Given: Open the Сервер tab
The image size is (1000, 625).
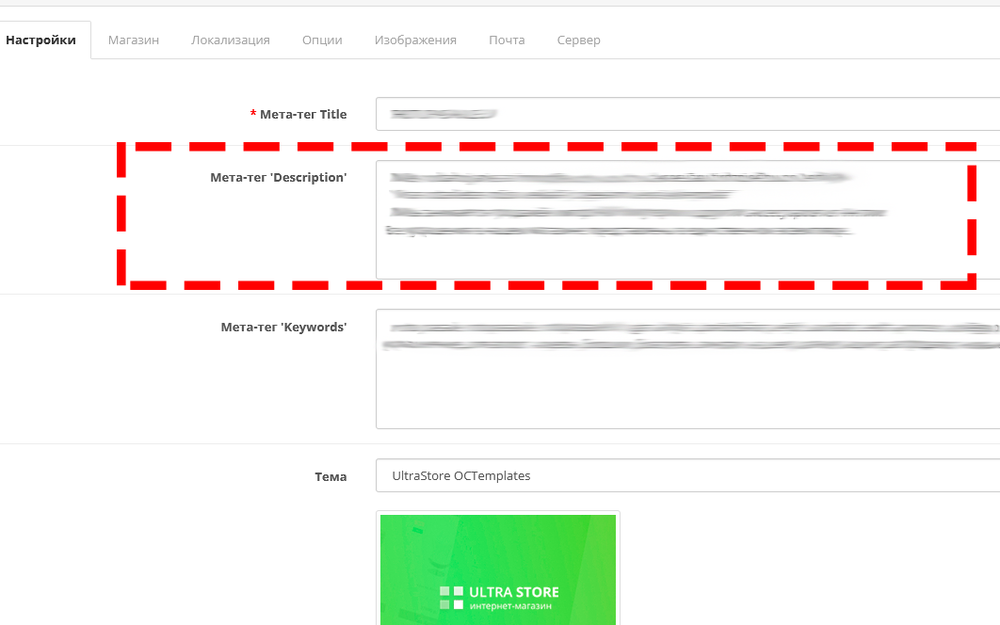Looking at the screenshot, I should coord(578,40).
